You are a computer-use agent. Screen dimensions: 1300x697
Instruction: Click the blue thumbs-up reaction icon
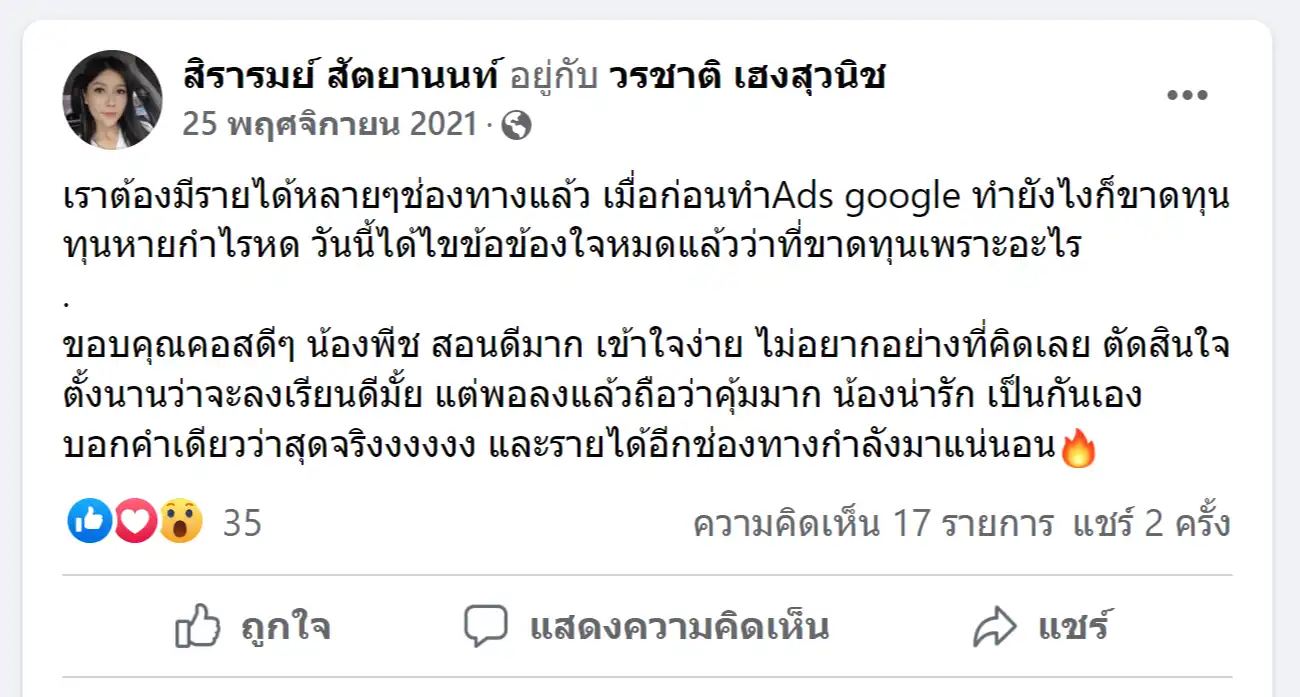pyautogui.click(x=90, y=522)
